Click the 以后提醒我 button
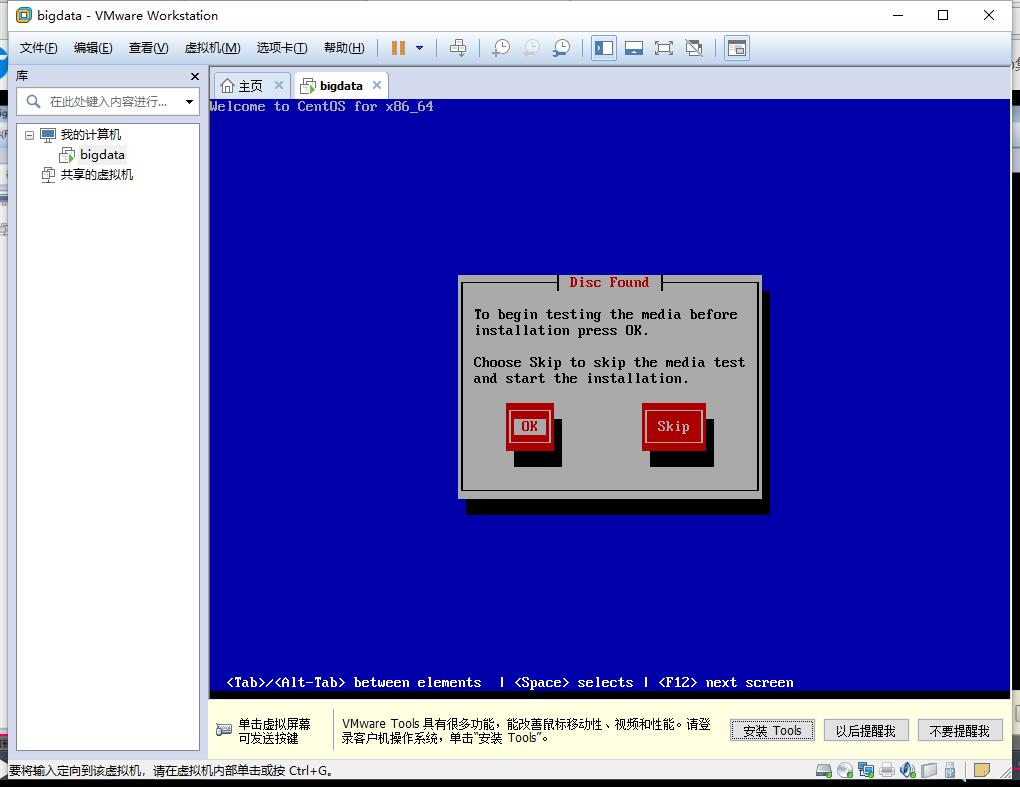This screenshot has width=1020, height=787. pos(865,730)
